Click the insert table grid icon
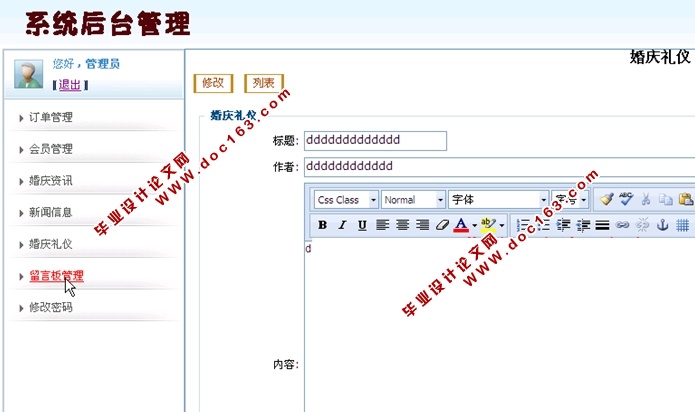 pyautogui.click(x=683, y=225)
